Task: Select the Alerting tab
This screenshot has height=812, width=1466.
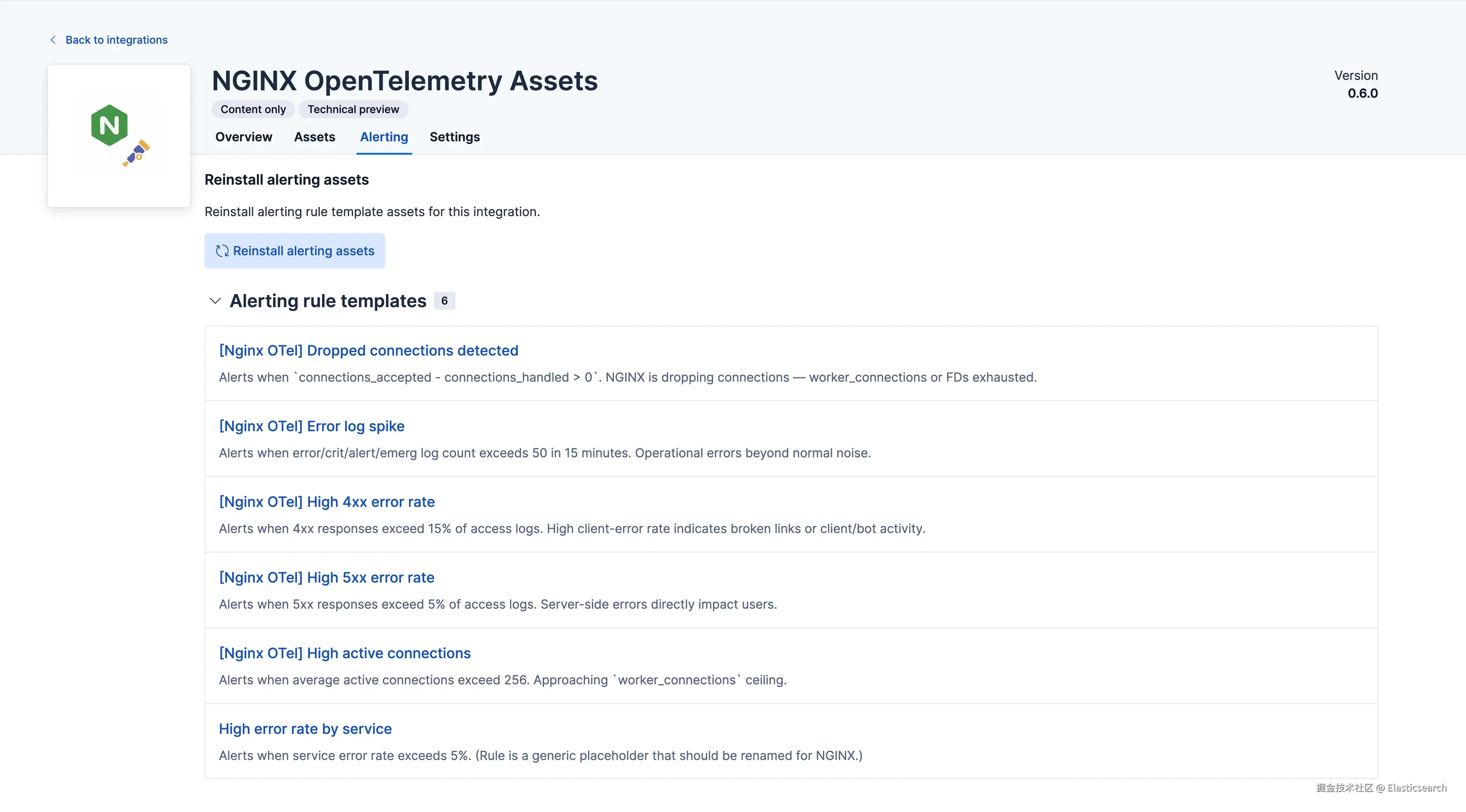Action: tap(384, 137)
